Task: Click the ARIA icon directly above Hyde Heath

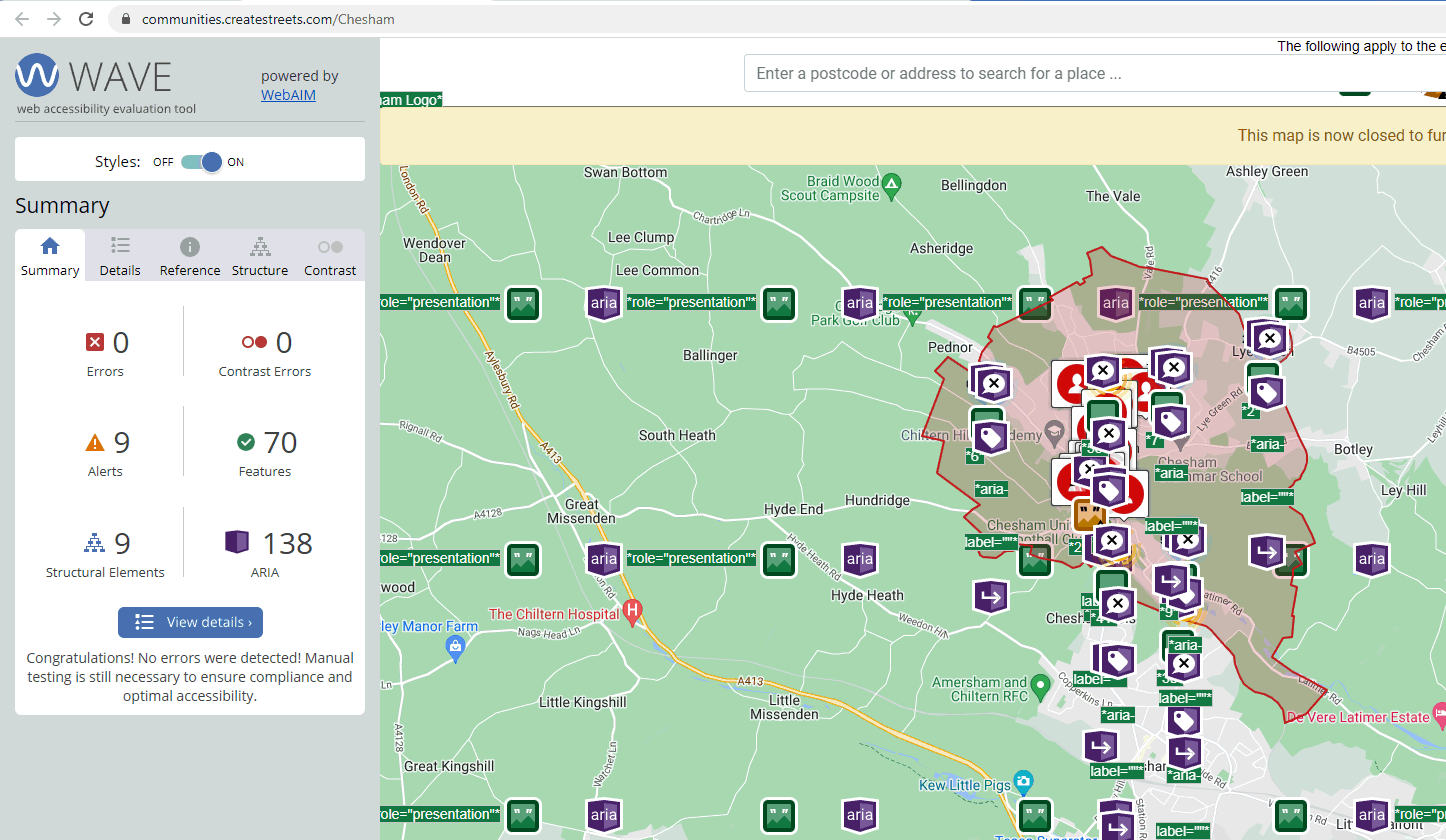Action: [860, 559]
